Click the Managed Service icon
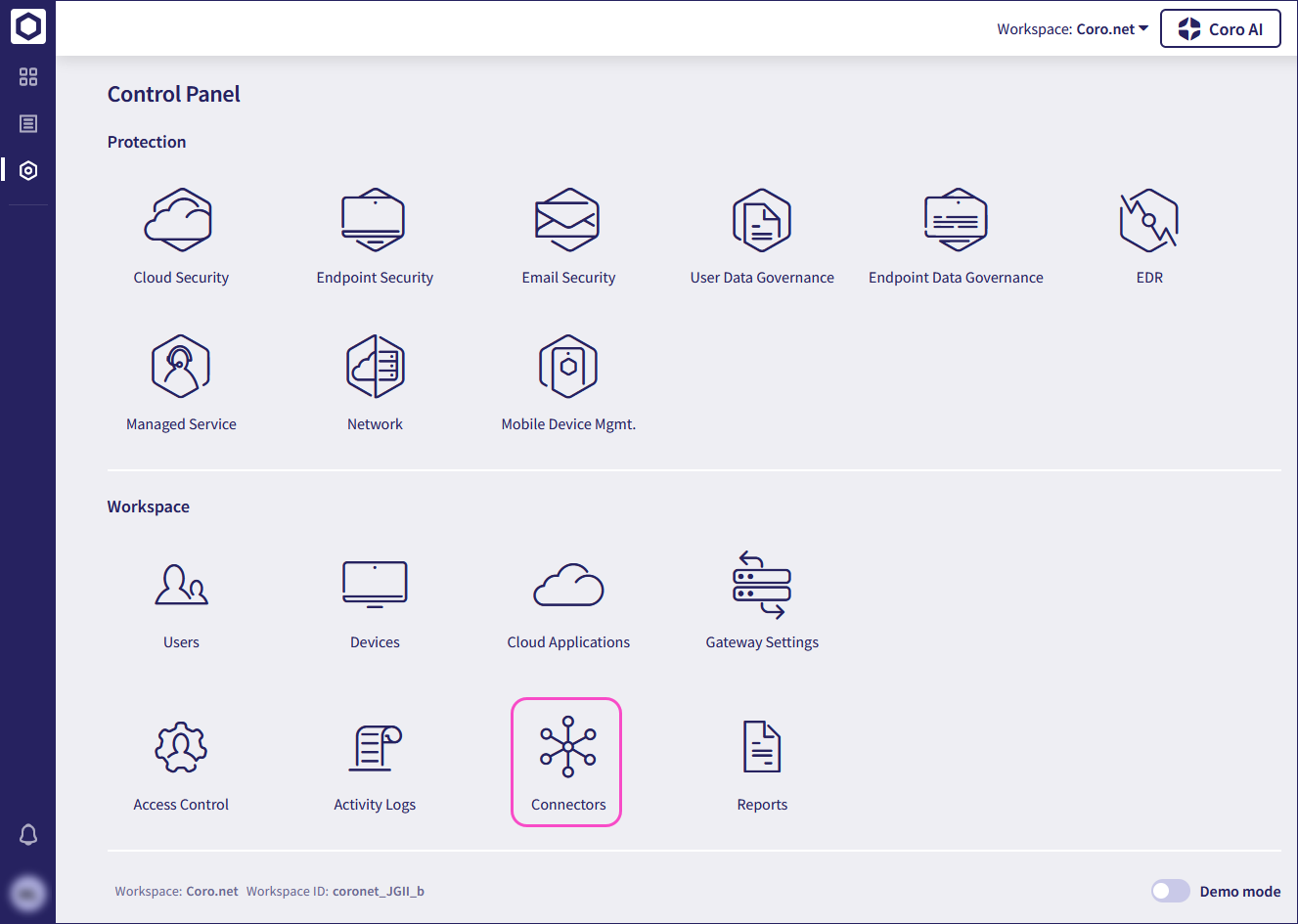 (180, 368)
